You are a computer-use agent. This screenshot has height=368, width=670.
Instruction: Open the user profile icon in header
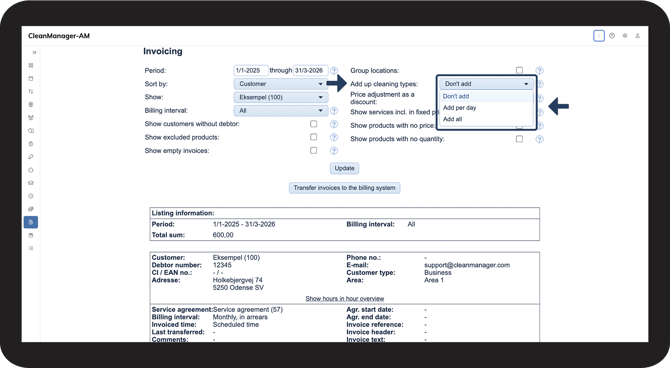[x=638, y=36]
